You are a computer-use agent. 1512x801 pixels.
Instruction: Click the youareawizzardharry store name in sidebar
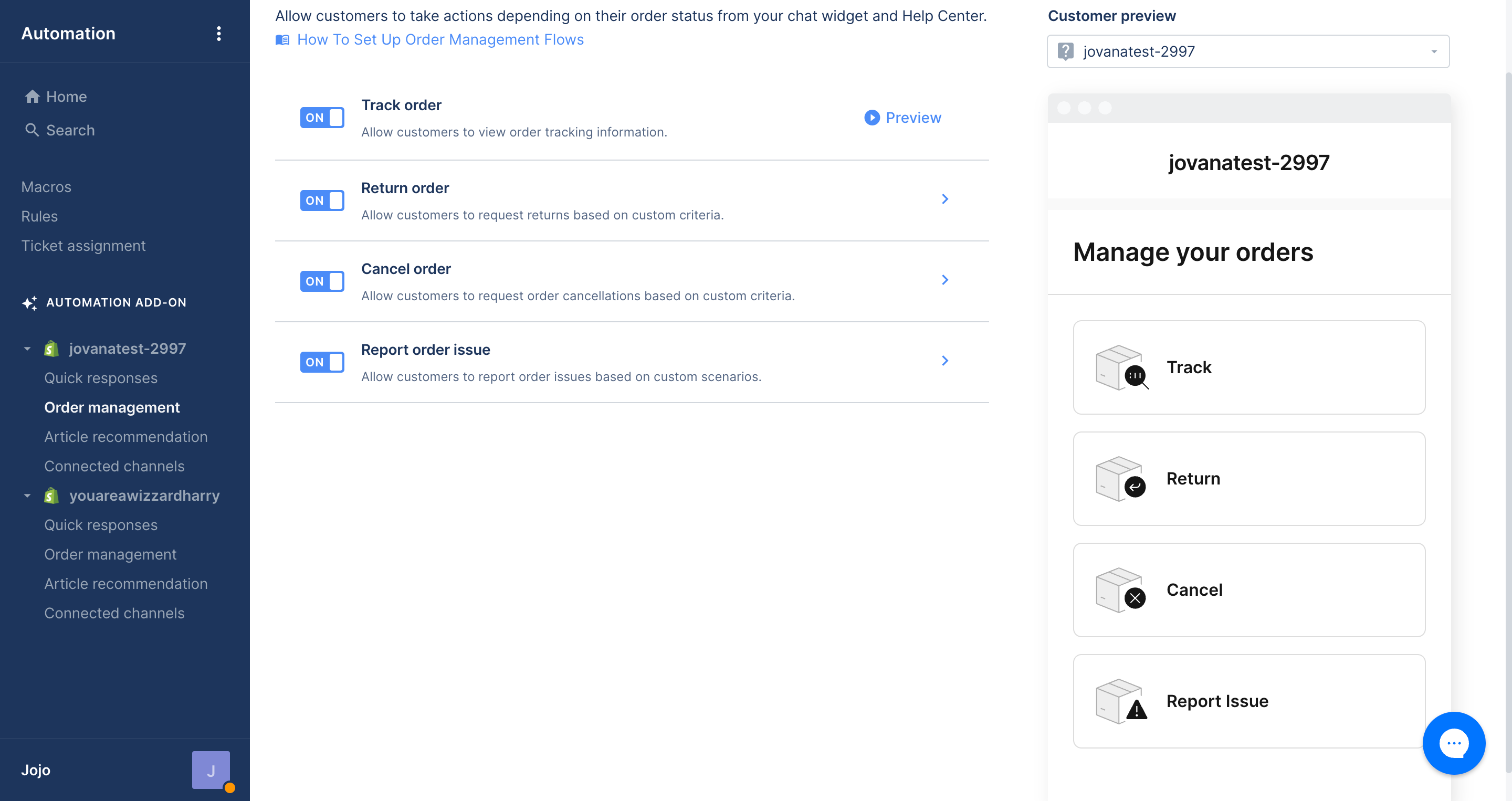point(144,496)
